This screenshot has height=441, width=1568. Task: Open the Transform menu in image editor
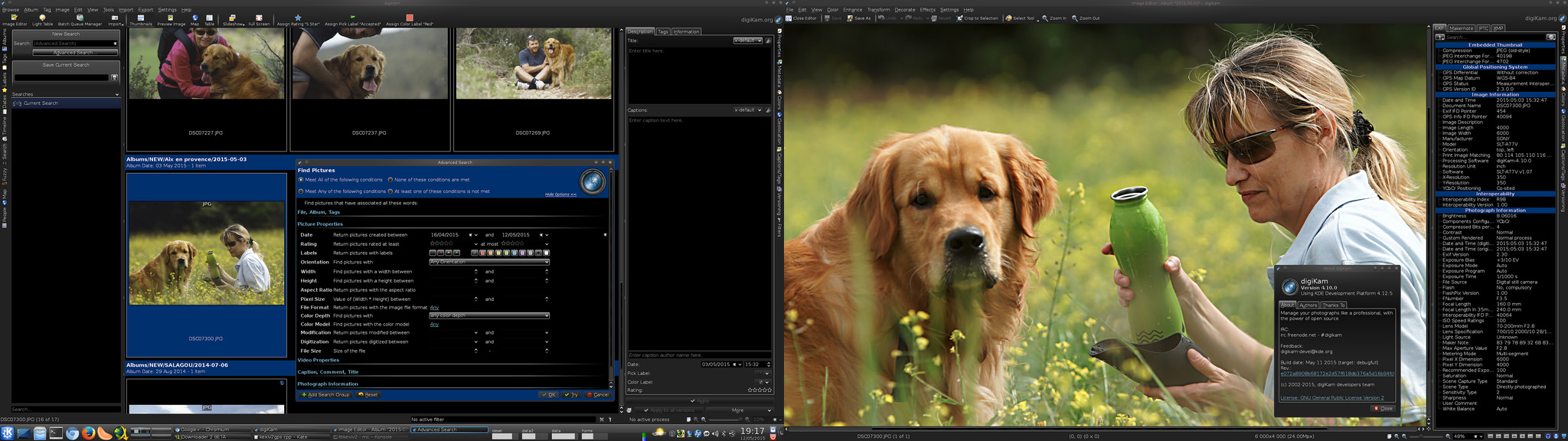(x=878, y=10)
